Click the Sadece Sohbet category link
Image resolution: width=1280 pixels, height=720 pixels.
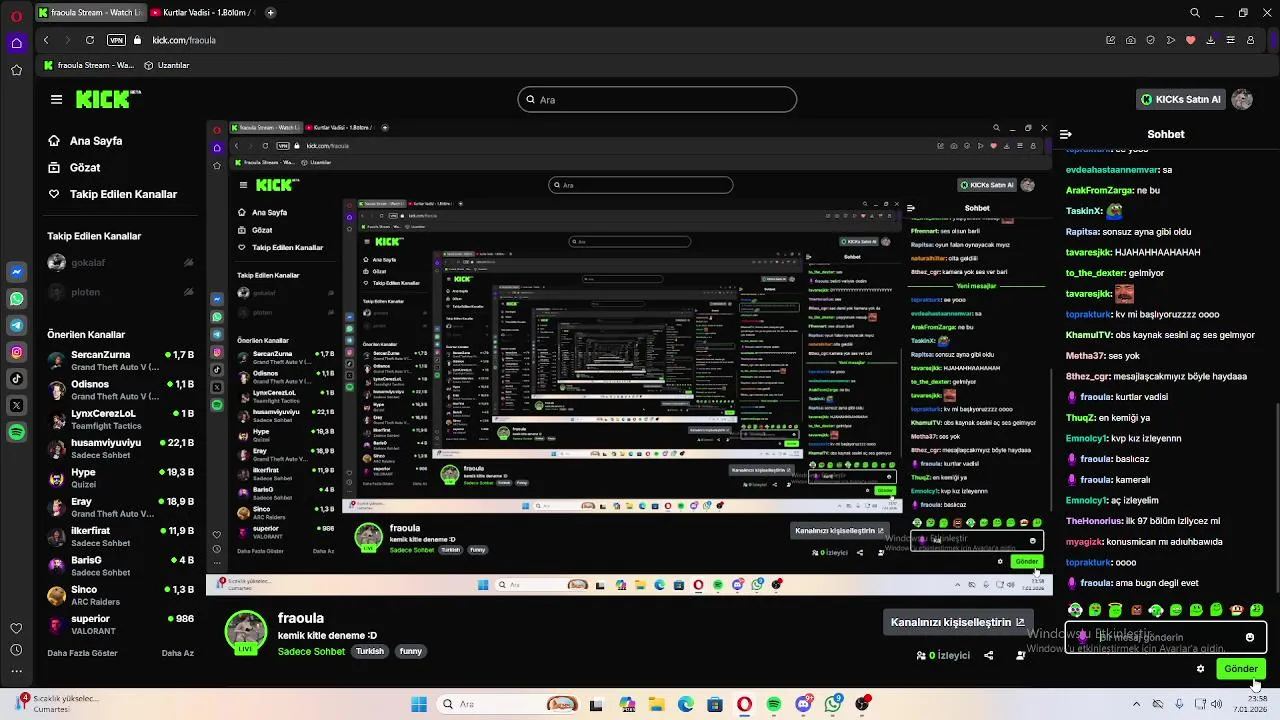(x=311, y=651)
